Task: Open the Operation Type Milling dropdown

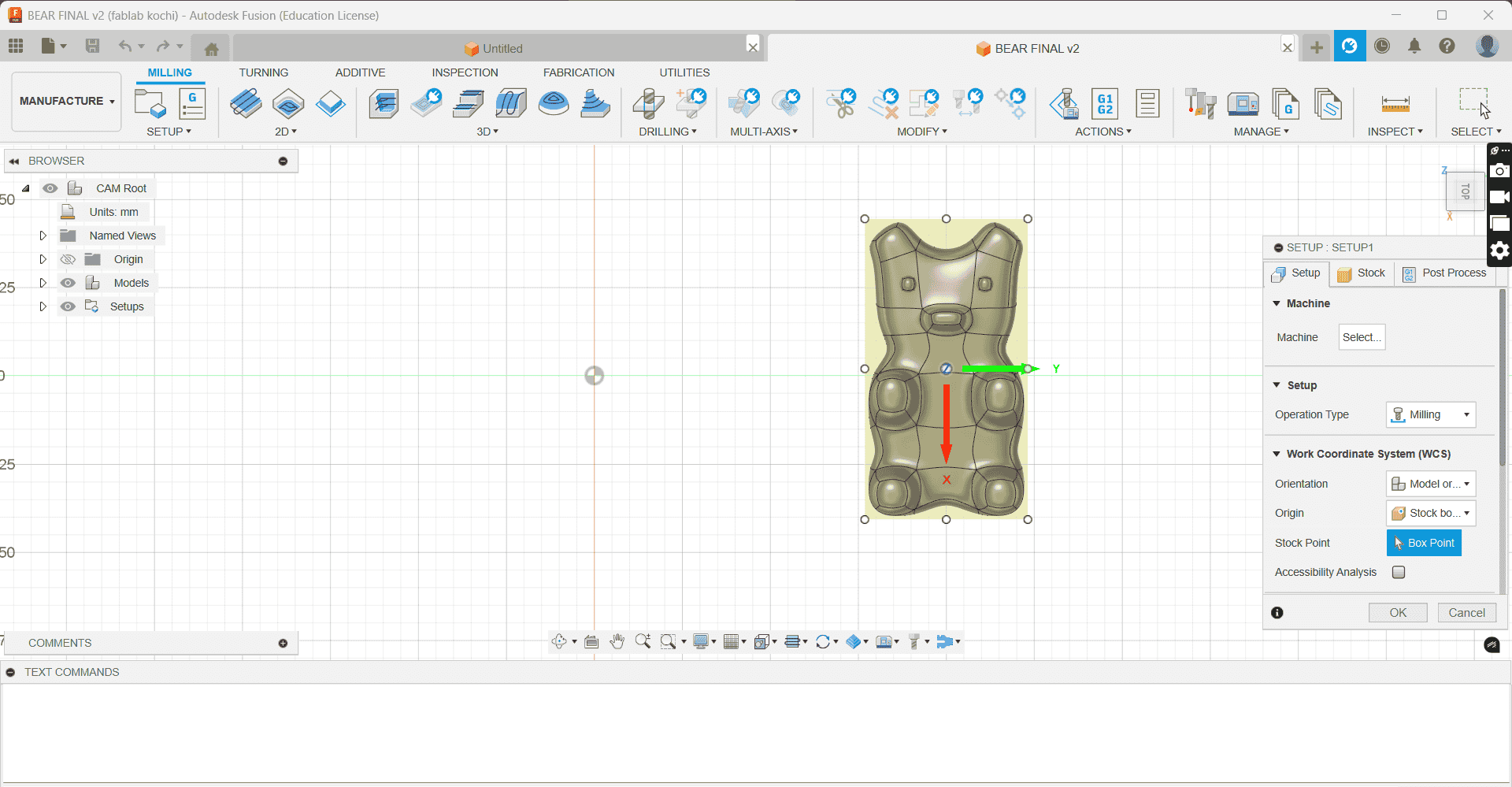Action: (x=1431, y=414)
